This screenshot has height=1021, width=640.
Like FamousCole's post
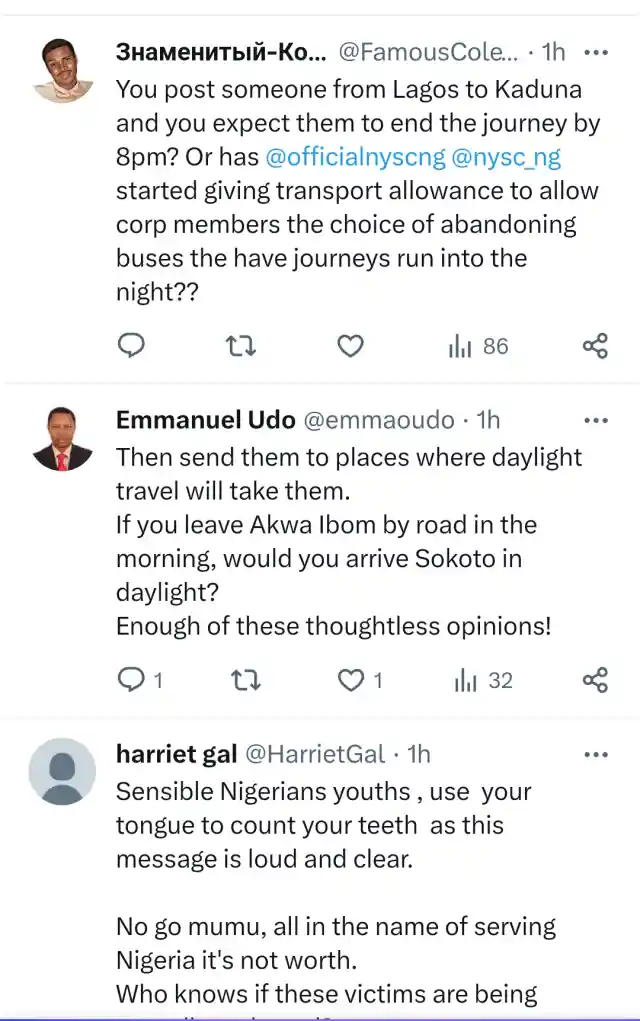[x=350, y=345]
